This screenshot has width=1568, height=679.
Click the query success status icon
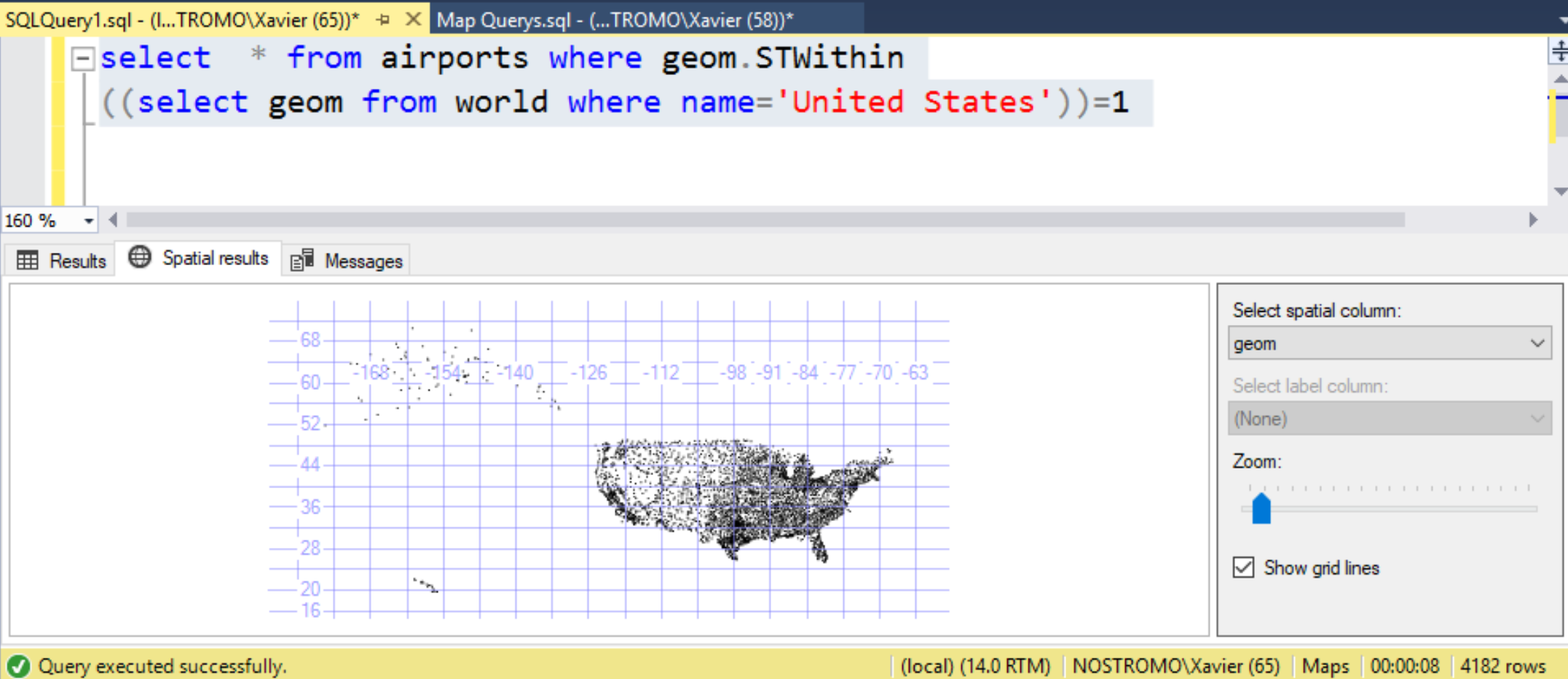point(19,666)
